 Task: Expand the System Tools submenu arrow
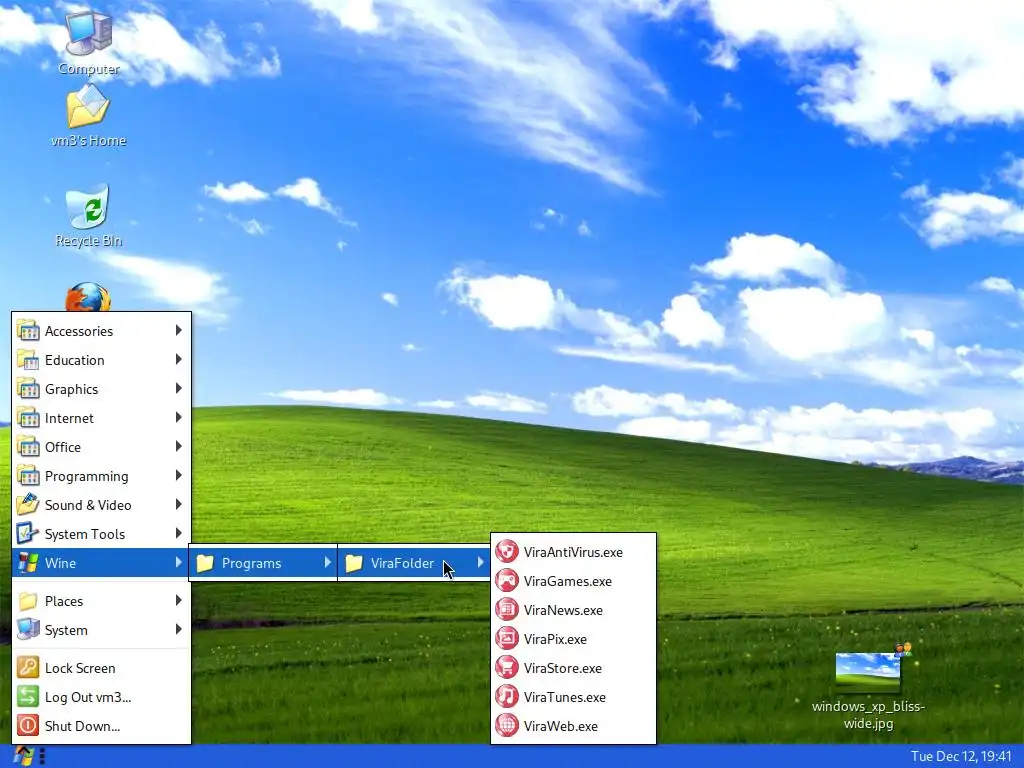pos(178,533)
